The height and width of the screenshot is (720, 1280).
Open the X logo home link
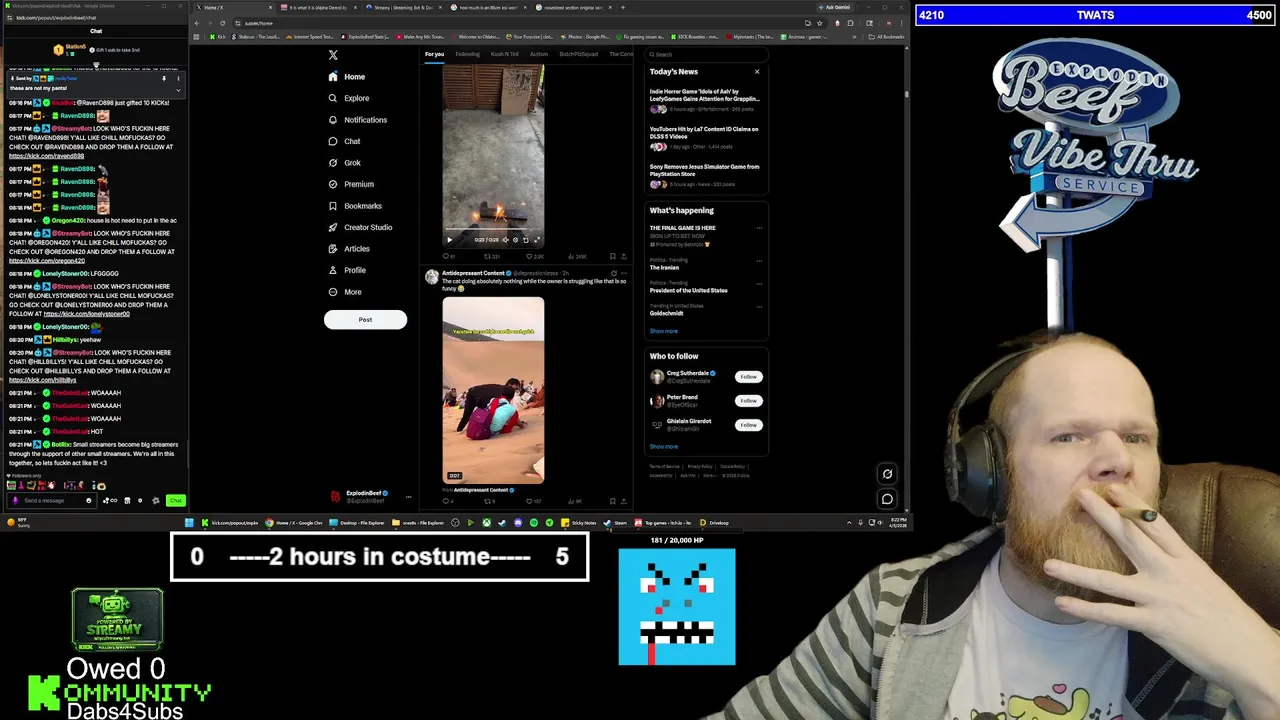pos(333,55)
